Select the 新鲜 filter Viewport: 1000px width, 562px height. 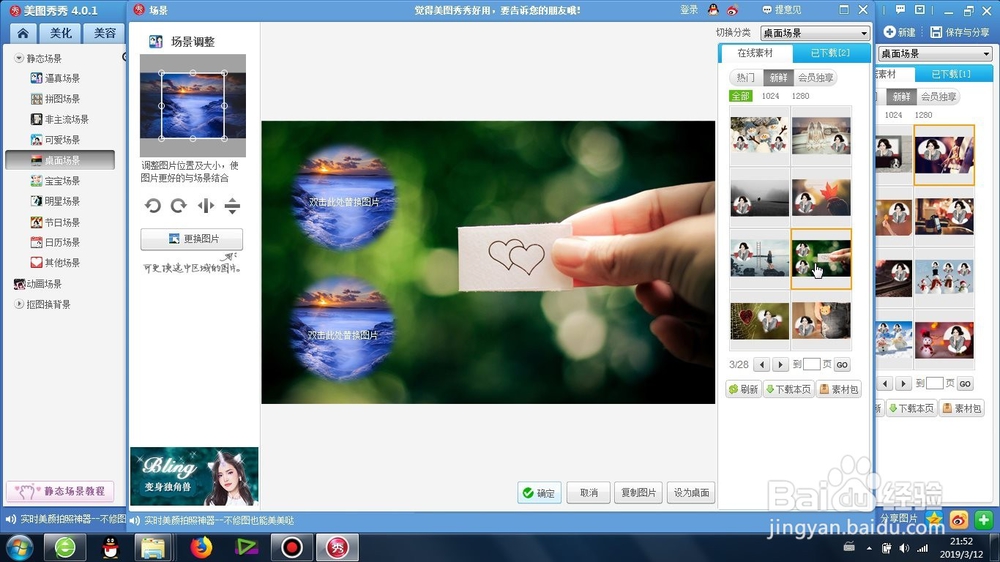[x=779, y=78]
